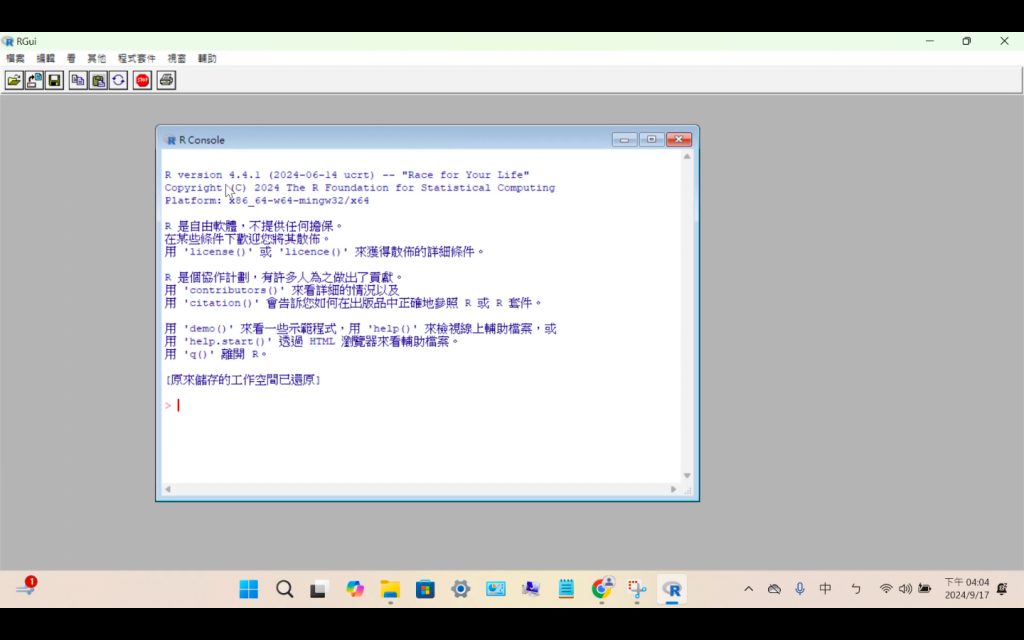The image size is (1024, 640).
Task: Toggle the 中 input method indicator
Action: [x=825, y=589]
